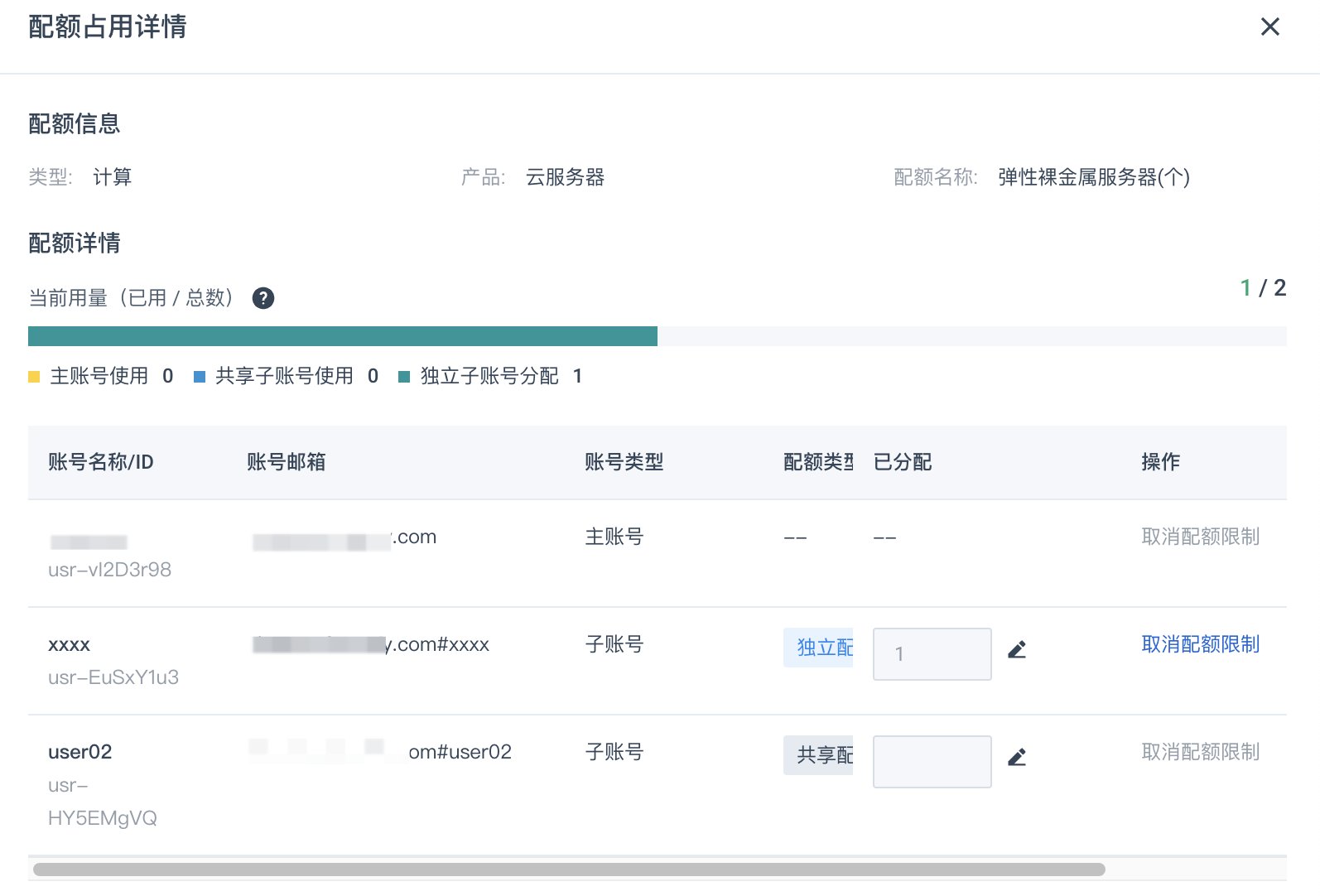Click the yellow main account usage legend
The image size is (1320, 896).
(34, 377)
